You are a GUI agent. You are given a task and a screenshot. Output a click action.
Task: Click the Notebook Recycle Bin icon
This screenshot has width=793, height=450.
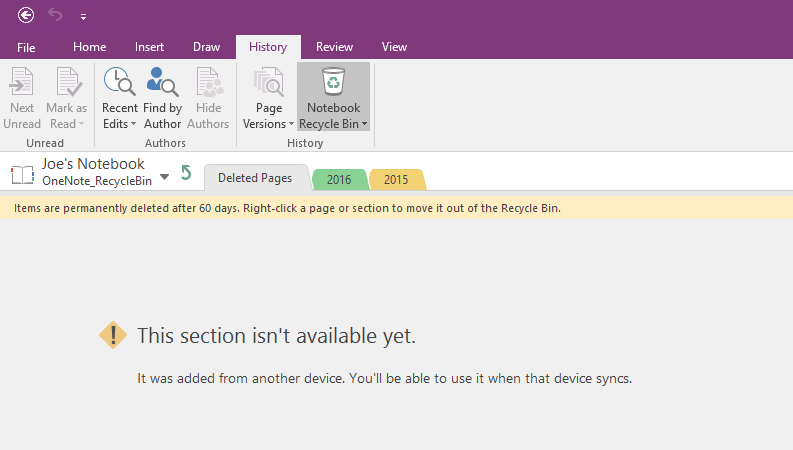coord(333,82)
